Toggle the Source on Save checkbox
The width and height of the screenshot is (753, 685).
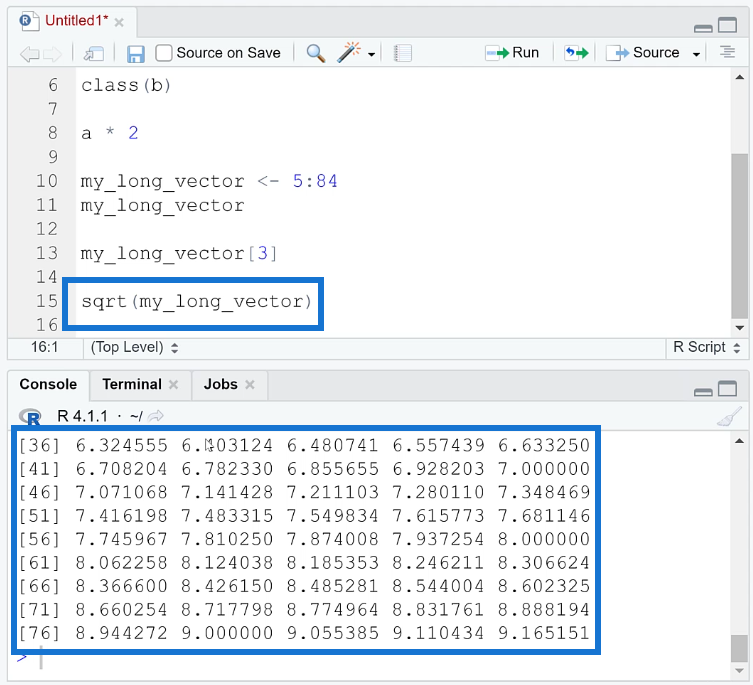(164, 53)
